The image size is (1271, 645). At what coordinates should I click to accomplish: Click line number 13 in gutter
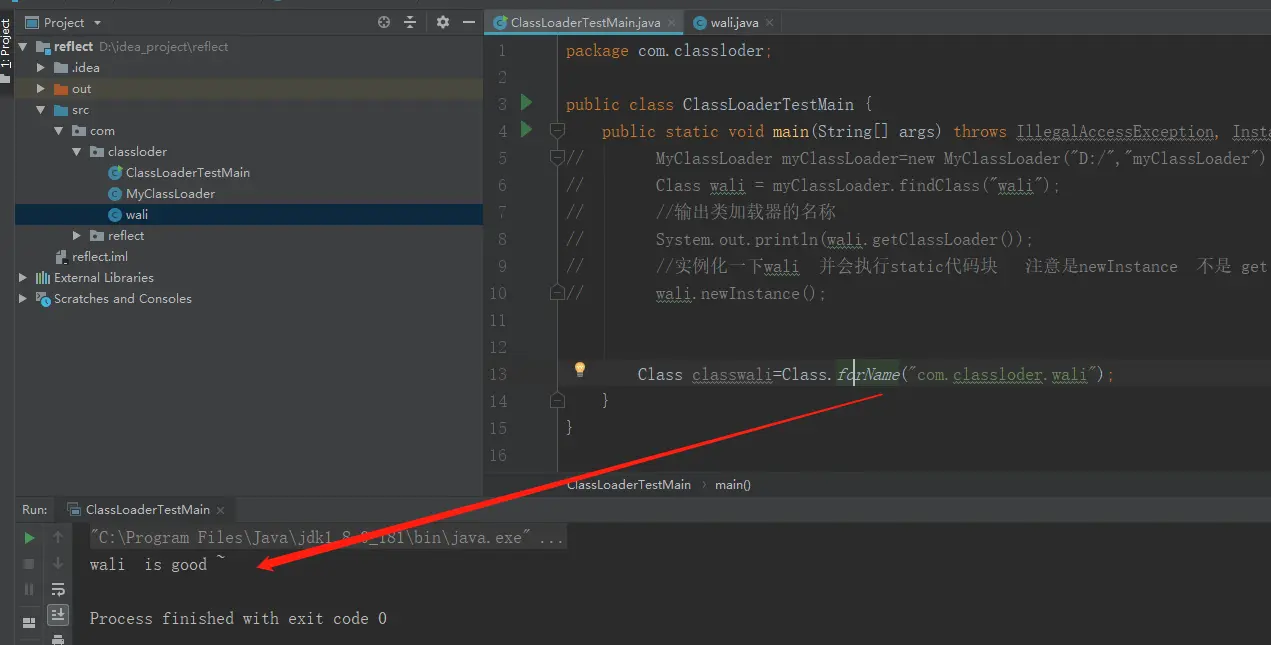497,374
